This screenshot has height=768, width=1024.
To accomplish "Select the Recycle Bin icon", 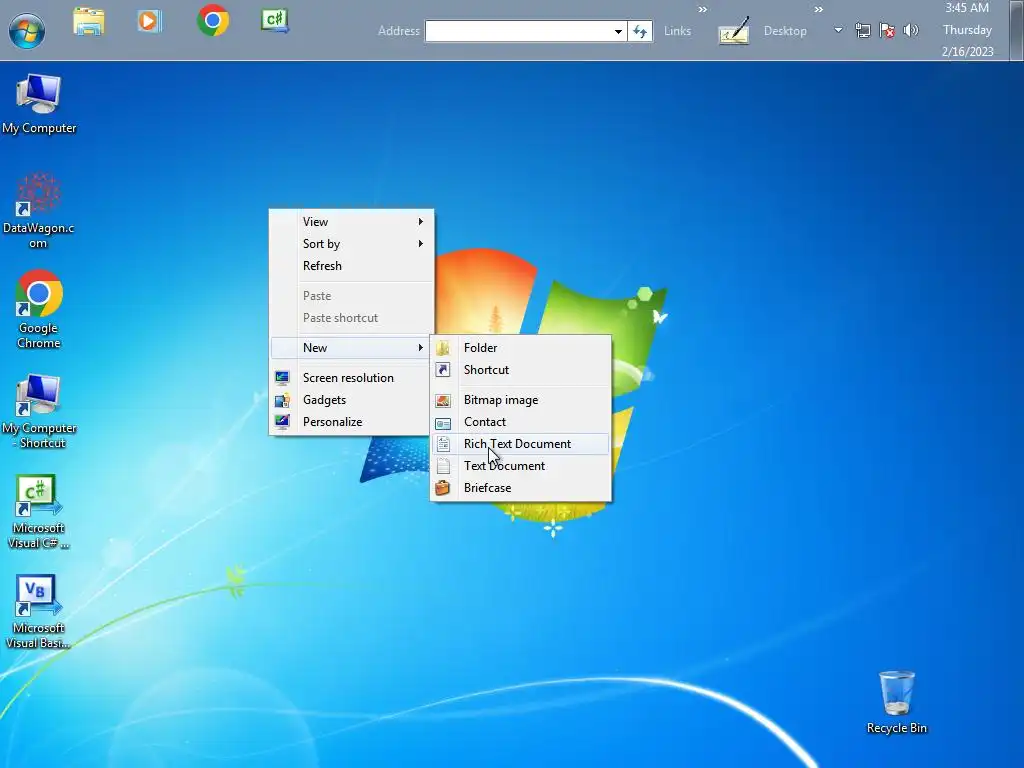I will tap(897, 703).
